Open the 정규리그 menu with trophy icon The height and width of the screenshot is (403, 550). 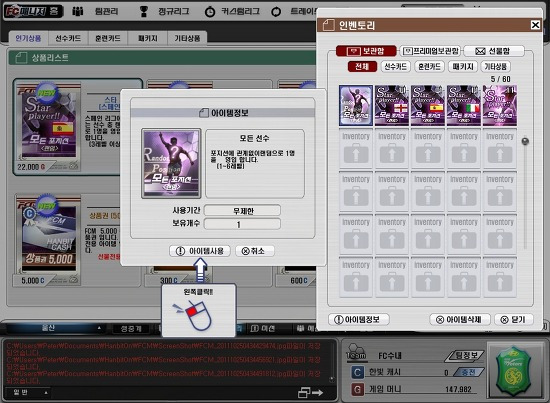(x=164, y=11)
